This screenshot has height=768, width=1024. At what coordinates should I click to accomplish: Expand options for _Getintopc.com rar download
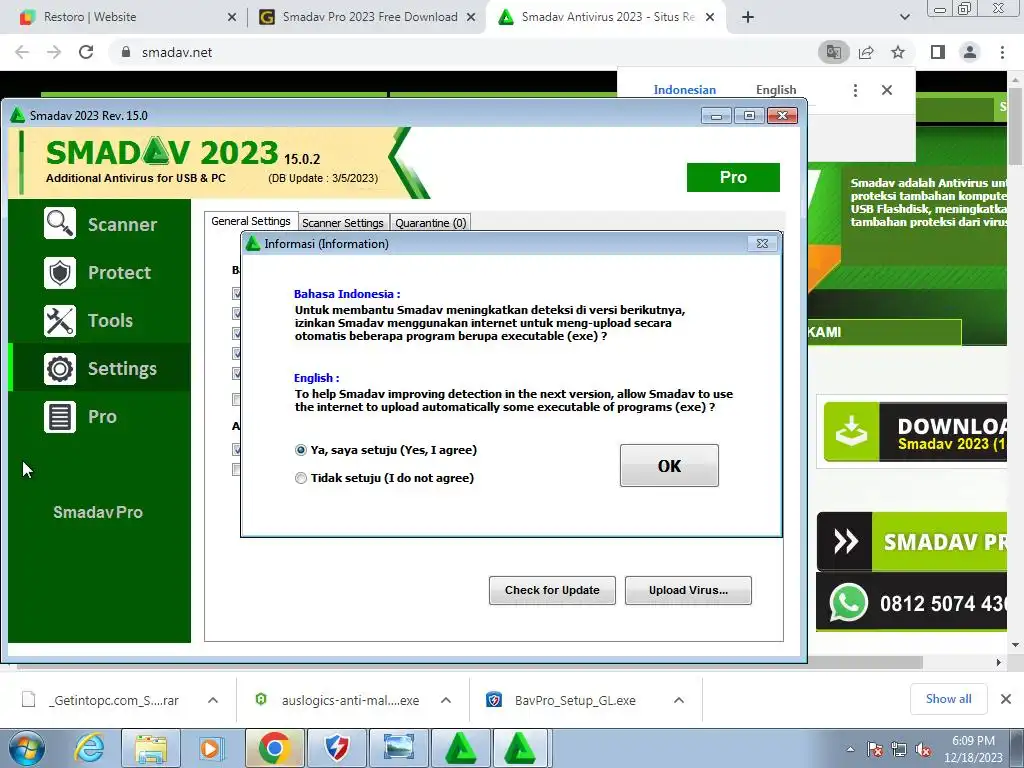[213, 700]
